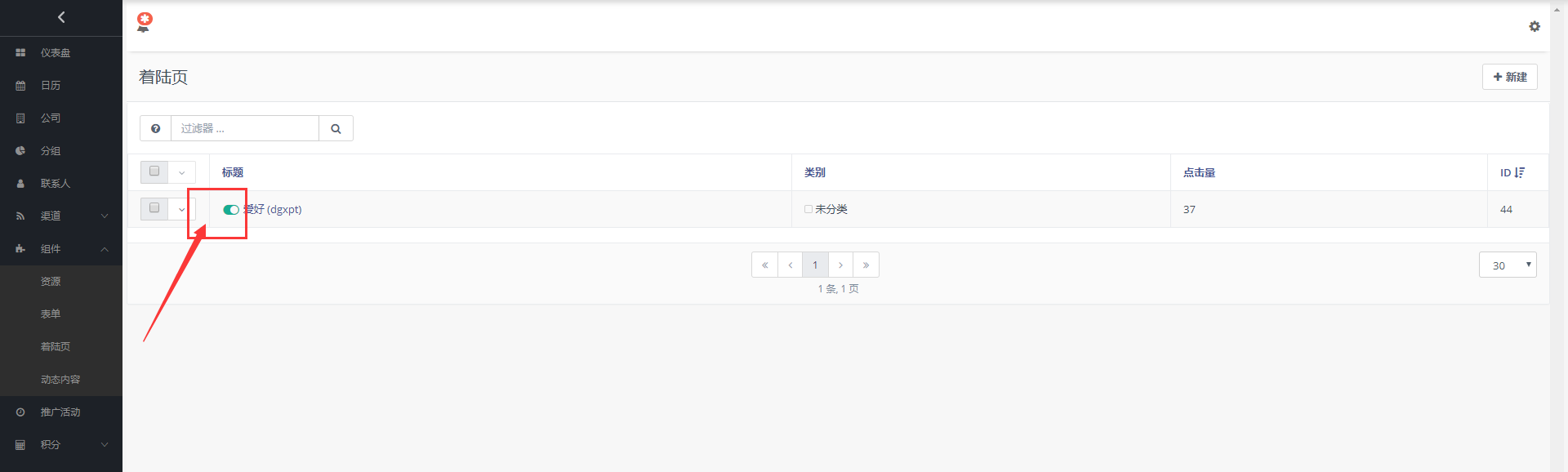Click the search magnifier icon
Viewport: 1568px width, 472px height.
(x=336, y=128)
